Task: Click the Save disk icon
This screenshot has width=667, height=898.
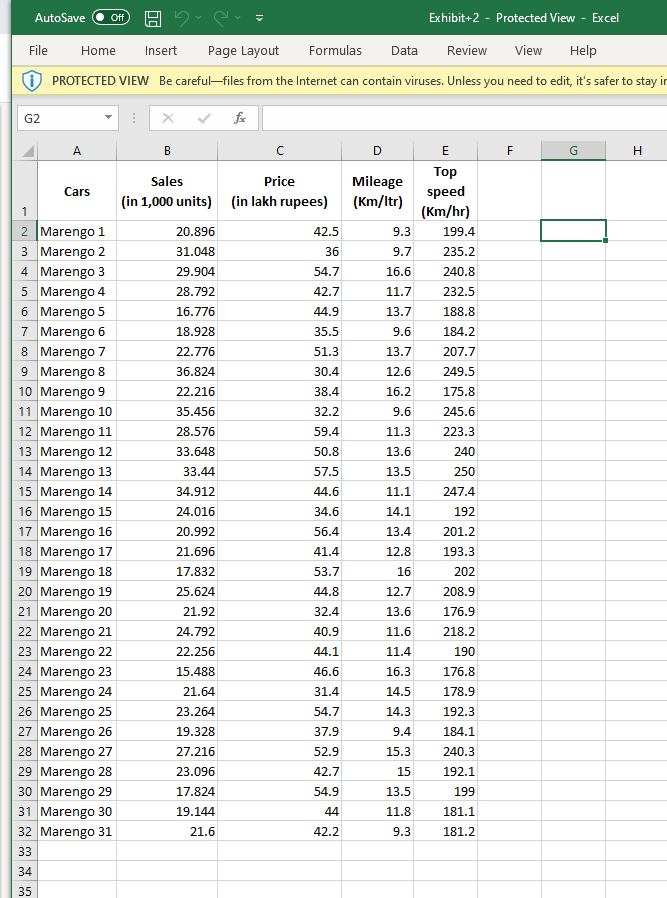Action: click(x=153, y=18)
